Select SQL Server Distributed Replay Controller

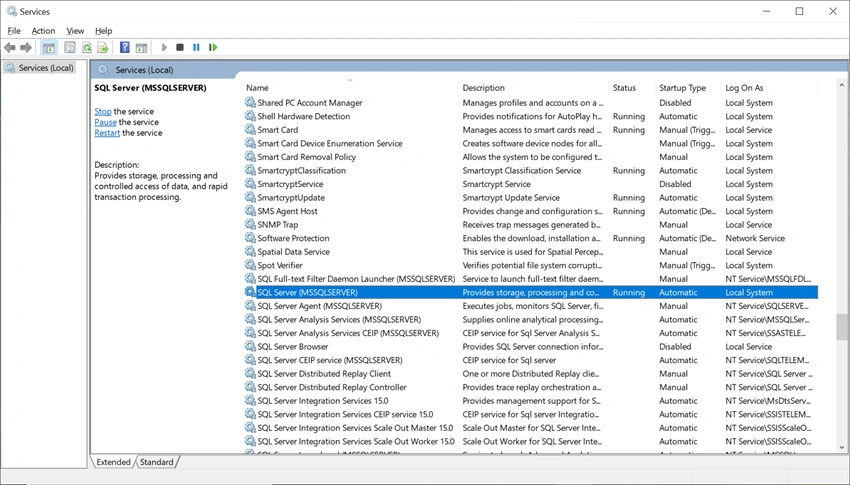point(530,387)
